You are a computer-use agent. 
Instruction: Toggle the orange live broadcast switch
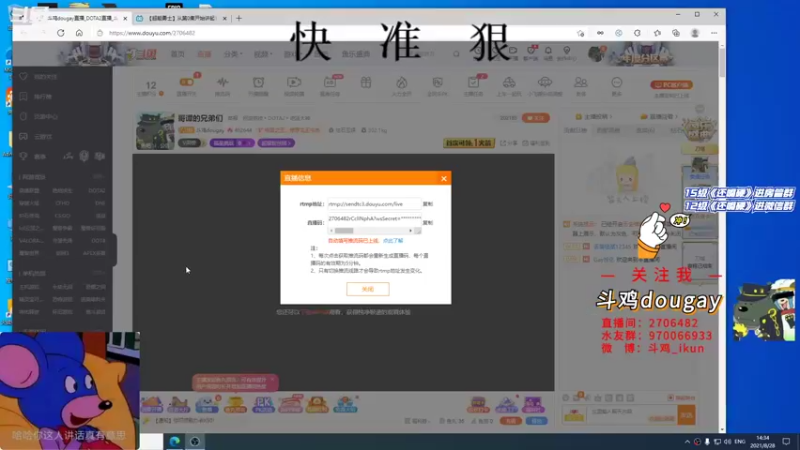coord(186,82)
